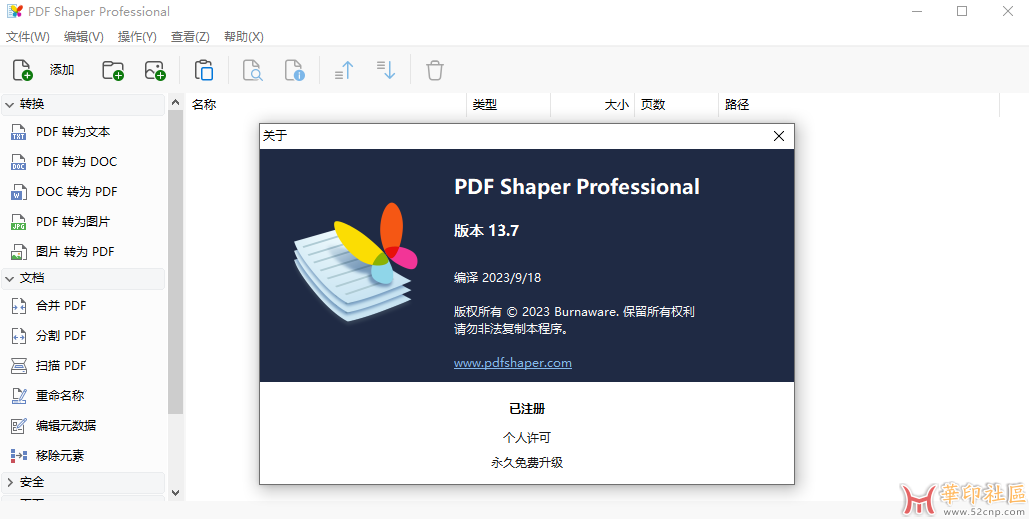Click the sidebar scrollbar thumb

point(175,262)
